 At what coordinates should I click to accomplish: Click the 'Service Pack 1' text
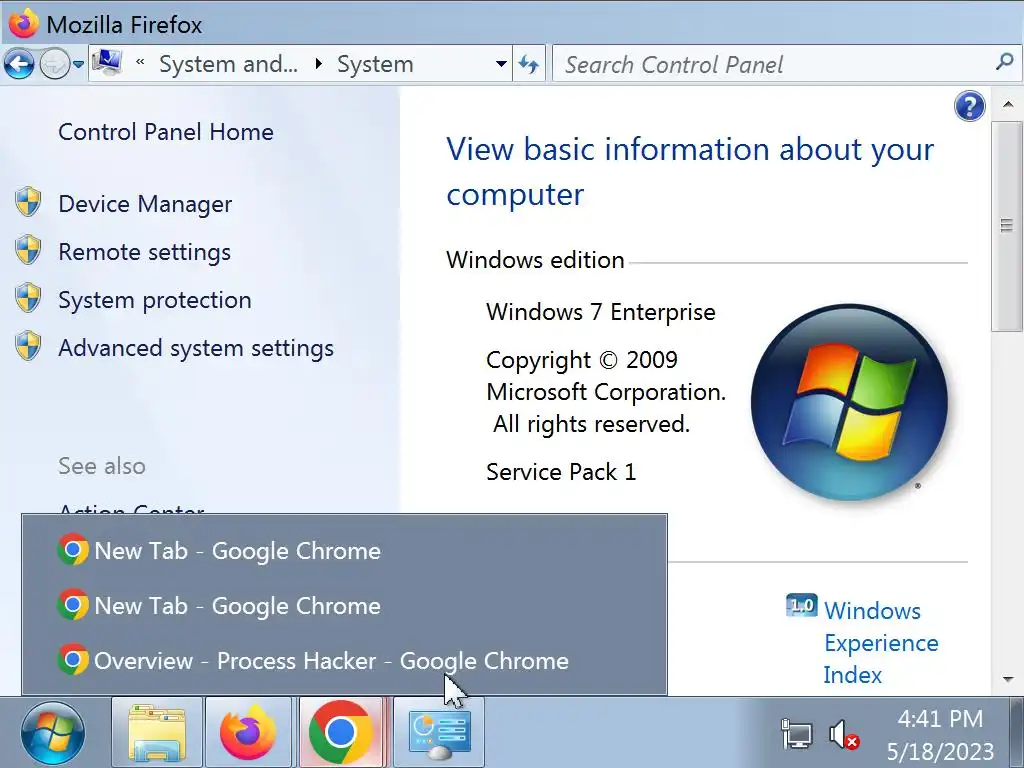click(561, 472)
